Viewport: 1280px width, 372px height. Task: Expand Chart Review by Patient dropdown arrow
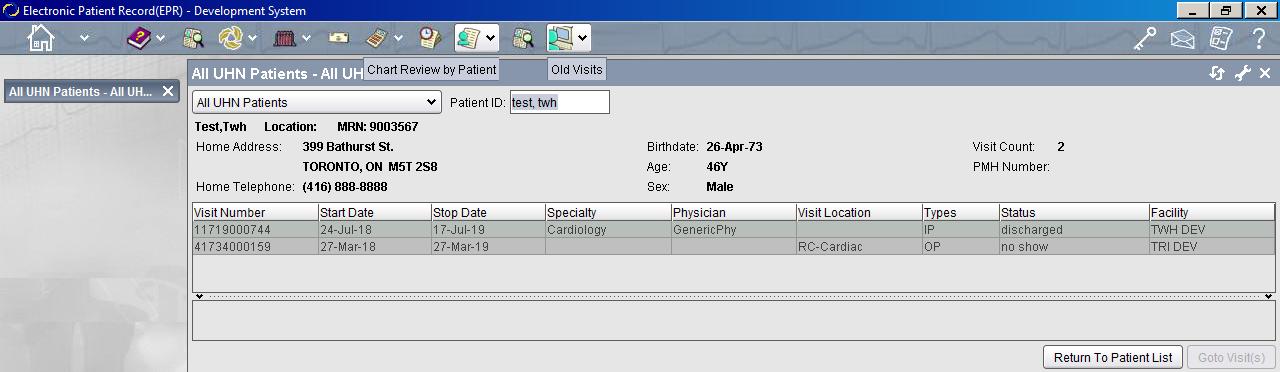[491, 38]
